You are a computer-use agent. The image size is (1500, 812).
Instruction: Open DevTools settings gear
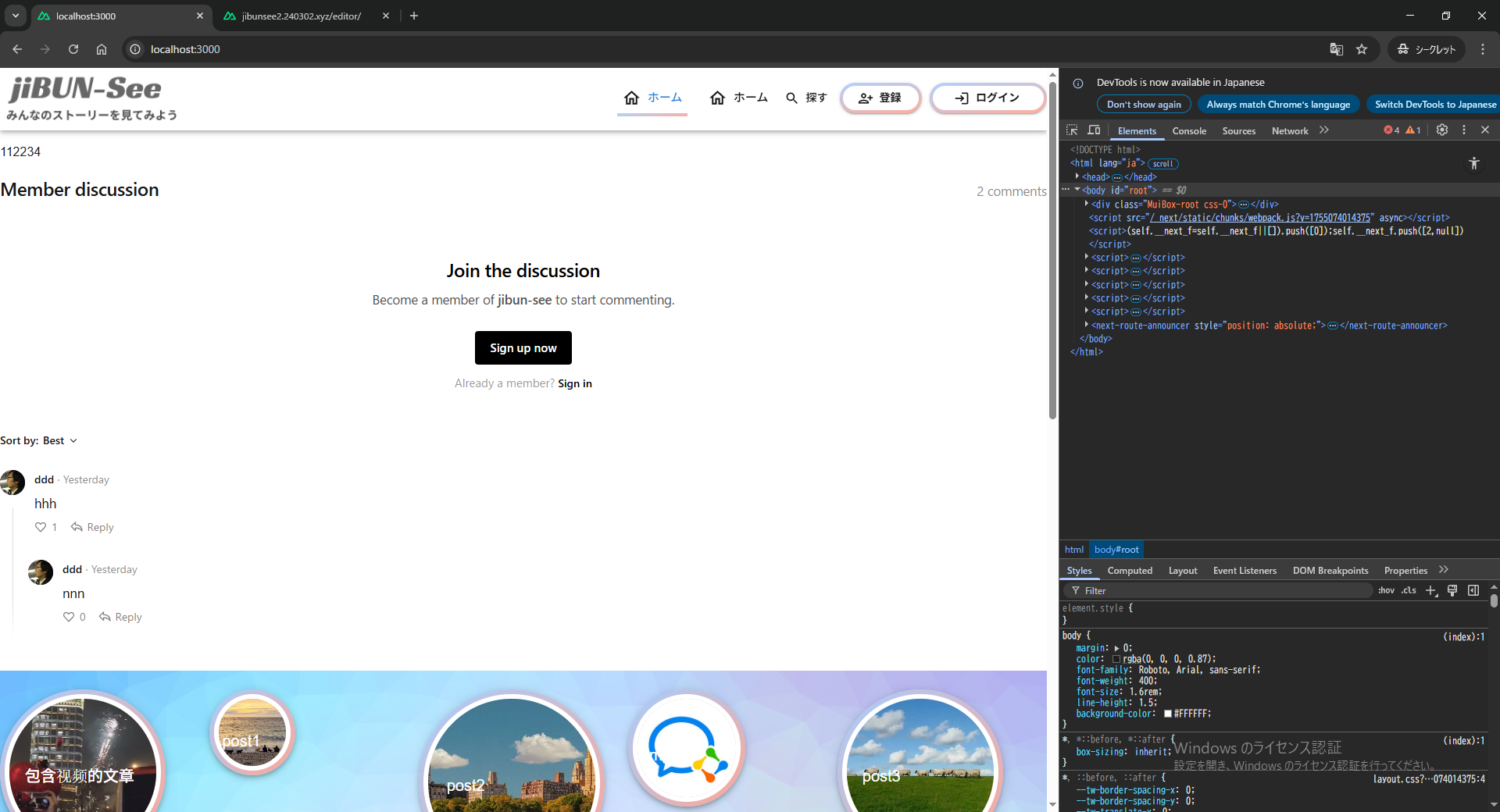coord(1442,130)
